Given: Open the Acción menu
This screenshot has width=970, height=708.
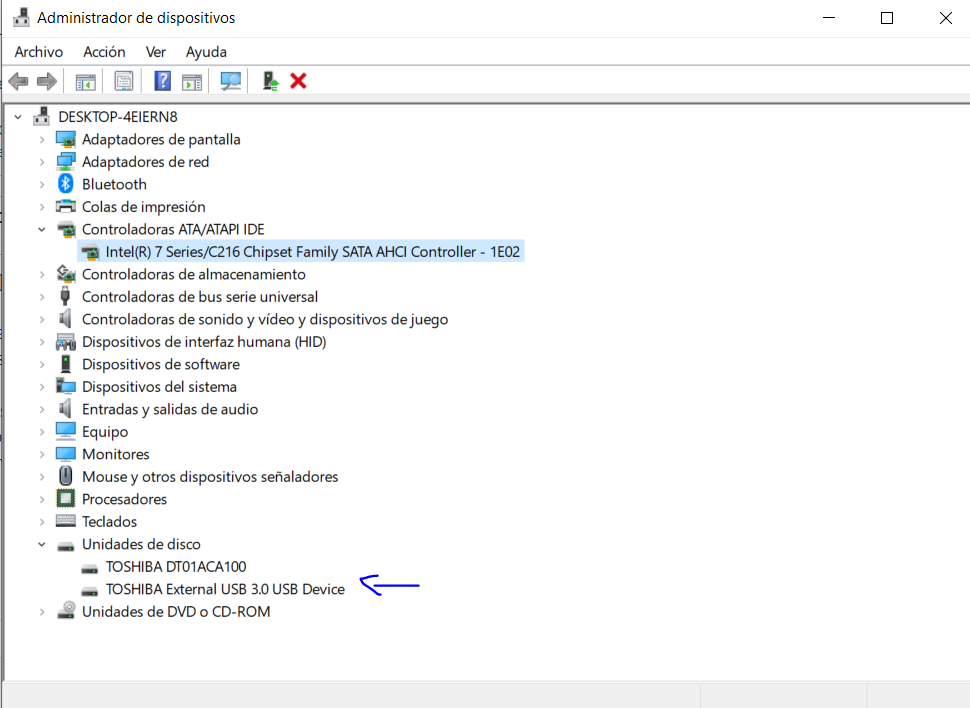Looking at the screenshot, I should 104,52.
